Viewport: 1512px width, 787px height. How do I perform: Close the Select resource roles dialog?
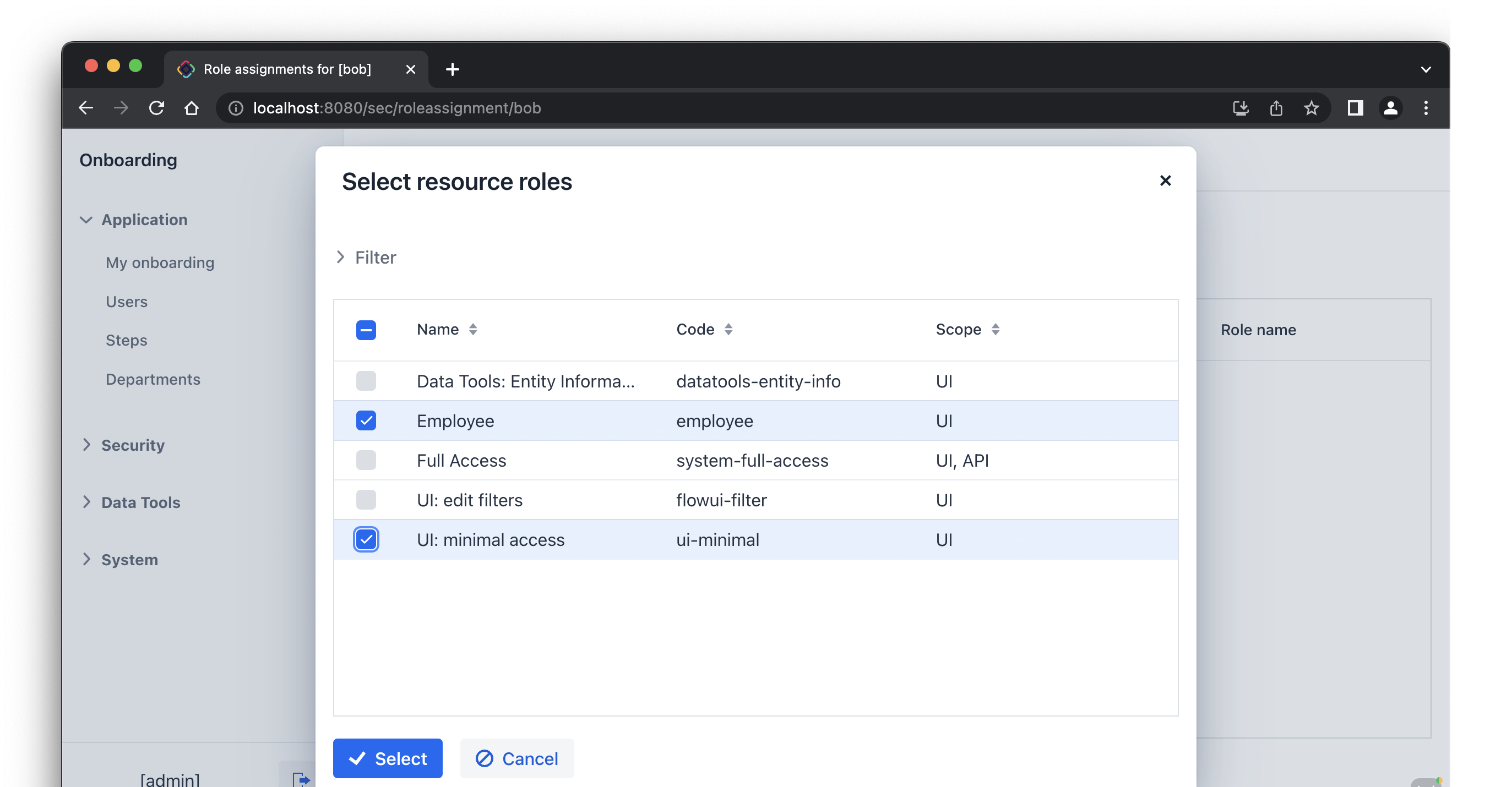pos(1165,181)
